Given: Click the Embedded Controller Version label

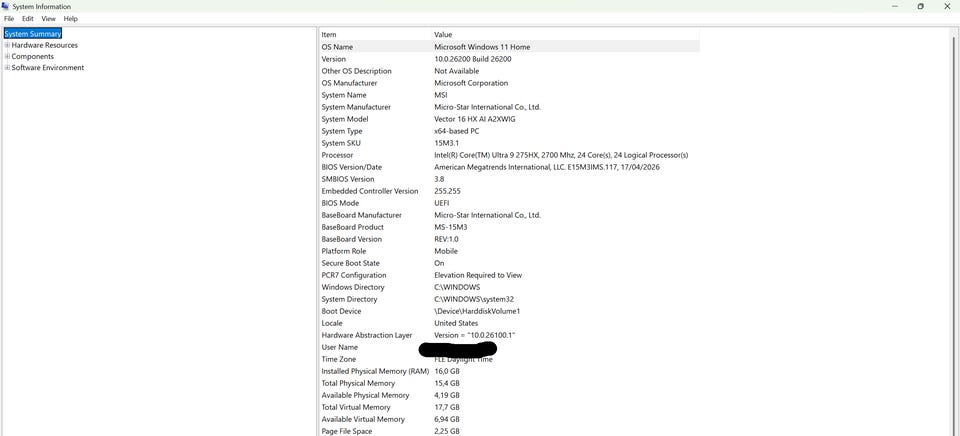Looking at the screenshot, I should click(370, 191).
